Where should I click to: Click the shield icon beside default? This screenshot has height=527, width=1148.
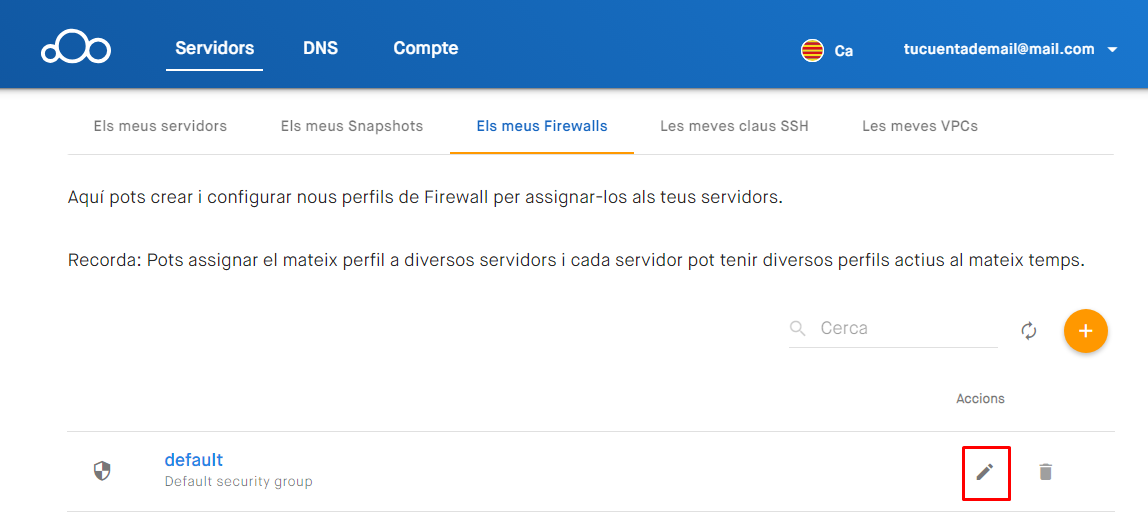tap(102, 470)
